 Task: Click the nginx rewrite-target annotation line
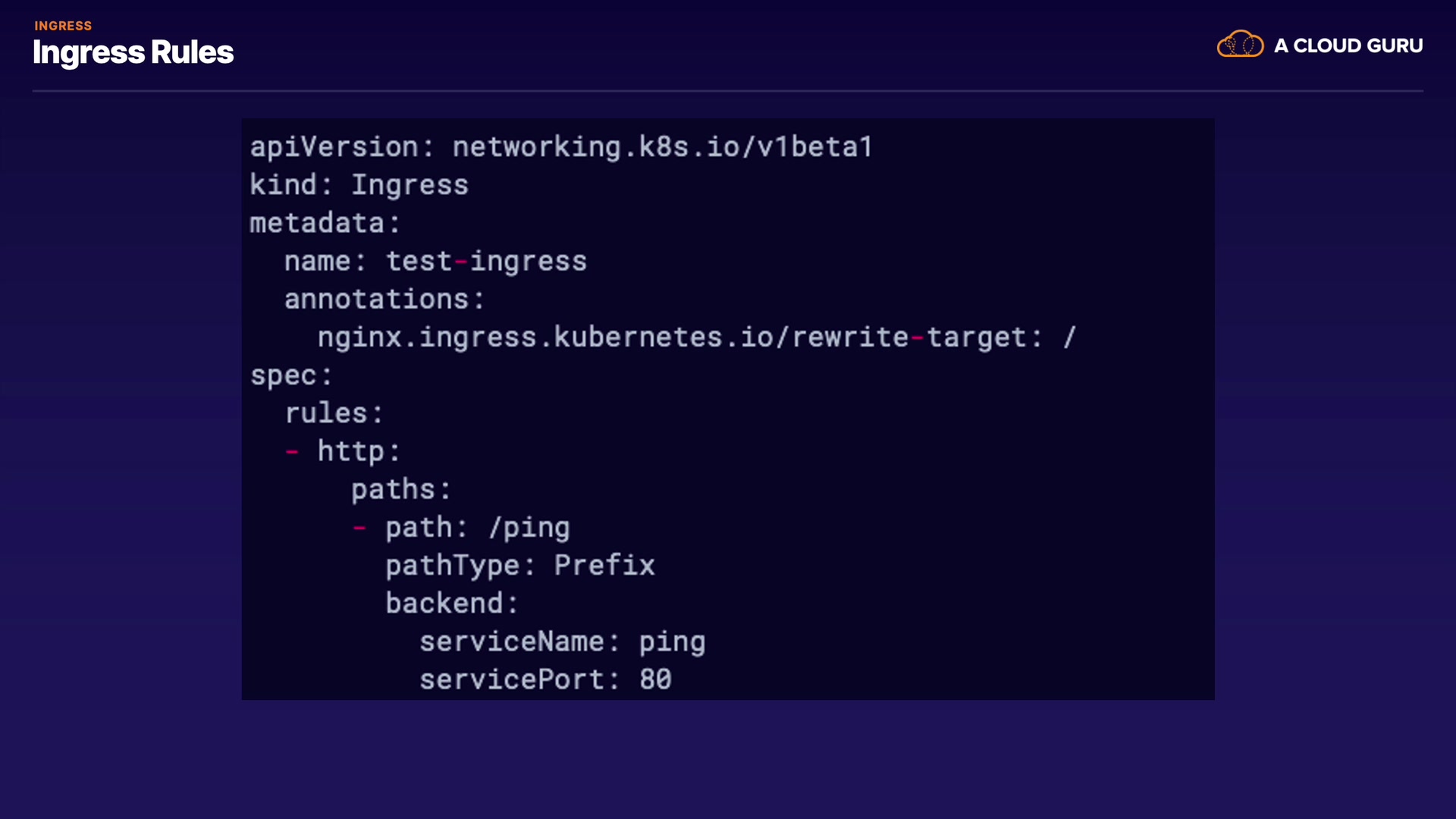696,337
